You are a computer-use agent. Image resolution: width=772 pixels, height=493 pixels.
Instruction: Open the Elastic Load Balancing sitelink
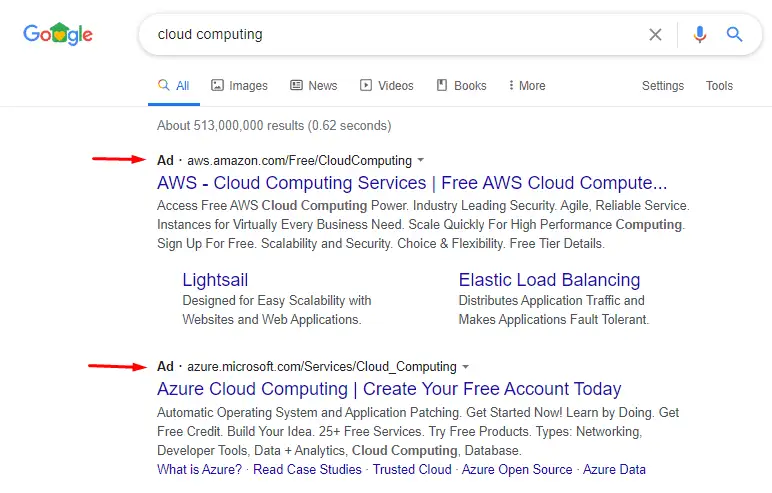click(549, 280)
